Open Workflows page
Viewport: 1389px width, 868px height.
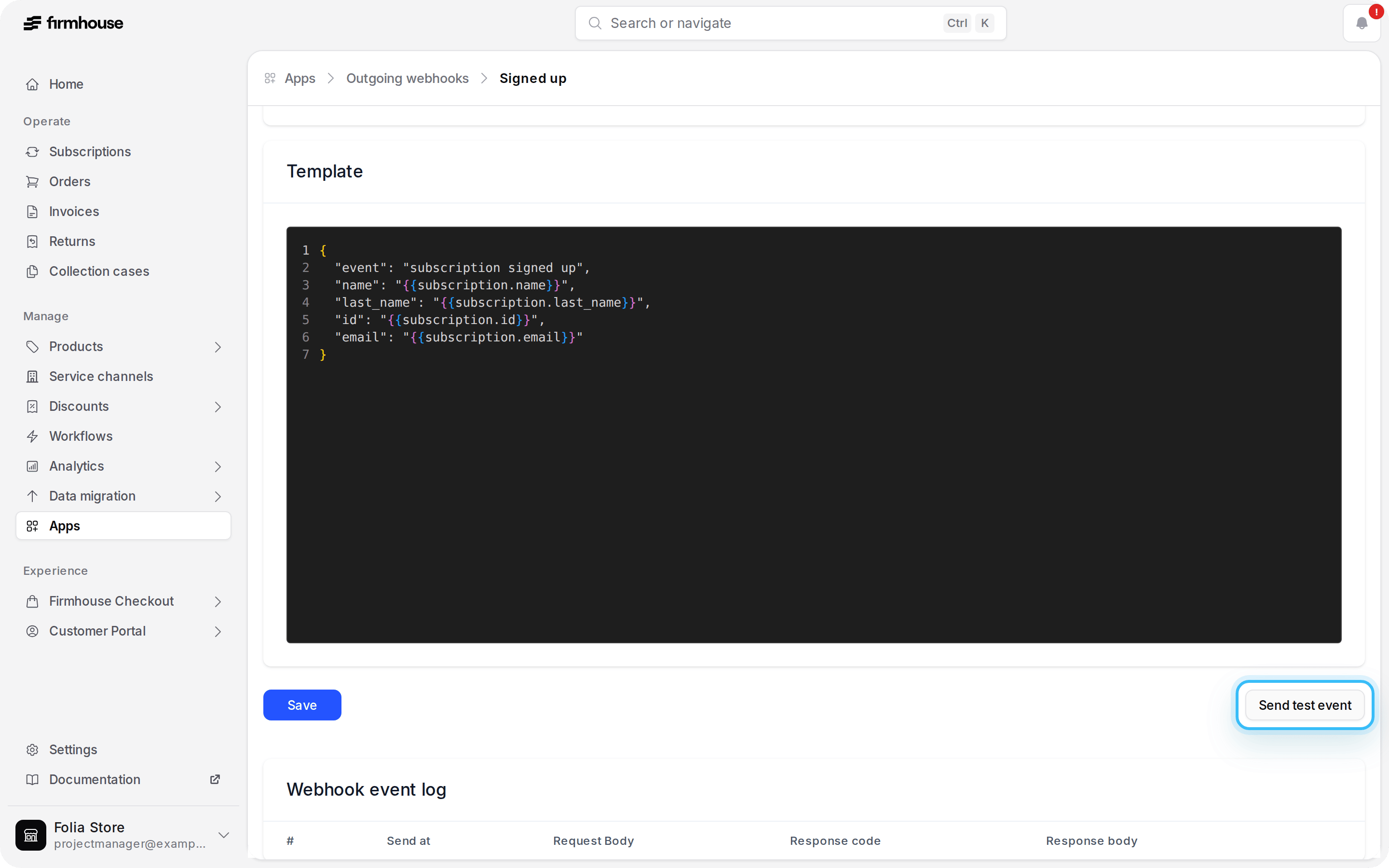[123, 436]
